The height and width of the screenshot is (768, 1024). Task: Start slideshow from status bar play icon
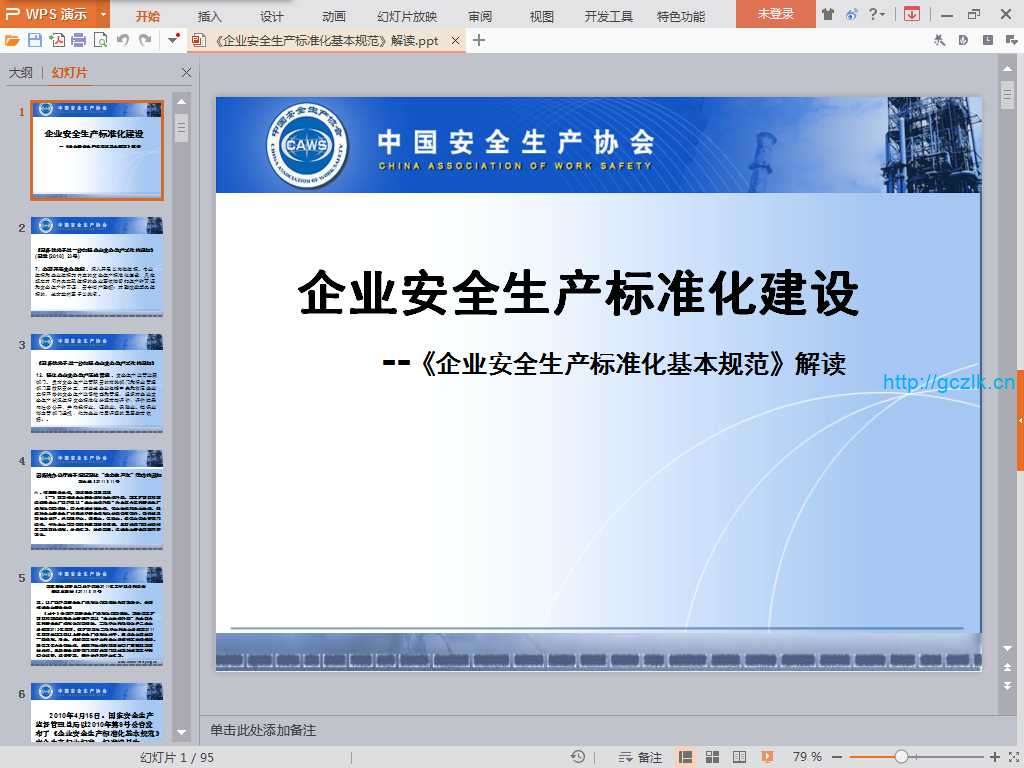(x=767, y=757)
